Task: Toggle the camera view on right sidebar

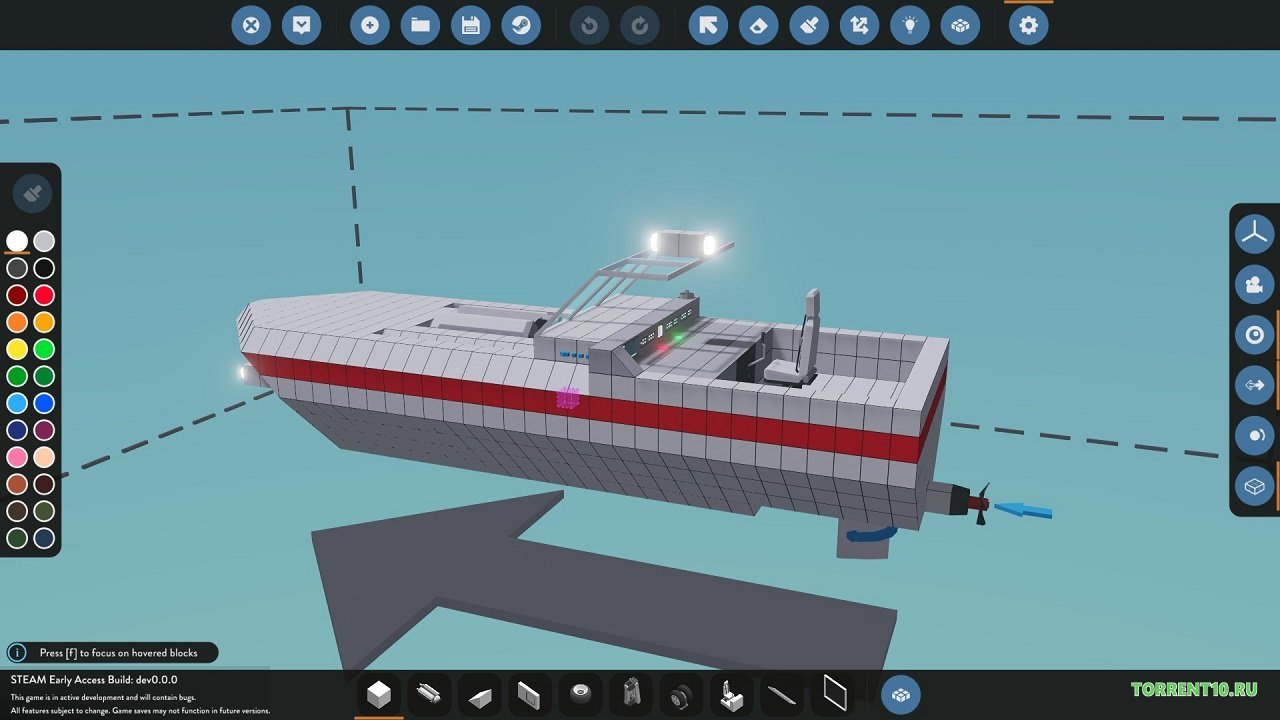Action: (x=1254, y=284)
